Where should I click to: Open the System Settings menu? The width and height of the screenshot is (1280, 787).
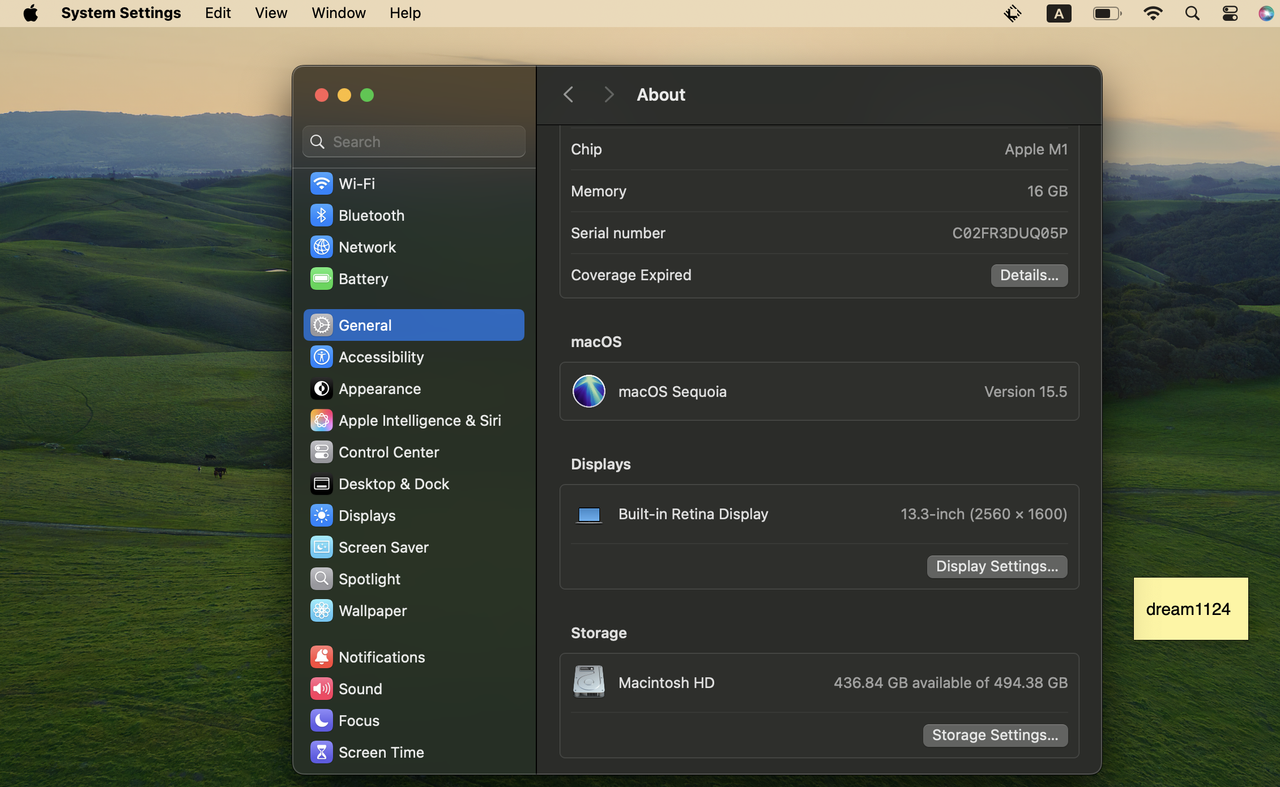pos(121,13)
